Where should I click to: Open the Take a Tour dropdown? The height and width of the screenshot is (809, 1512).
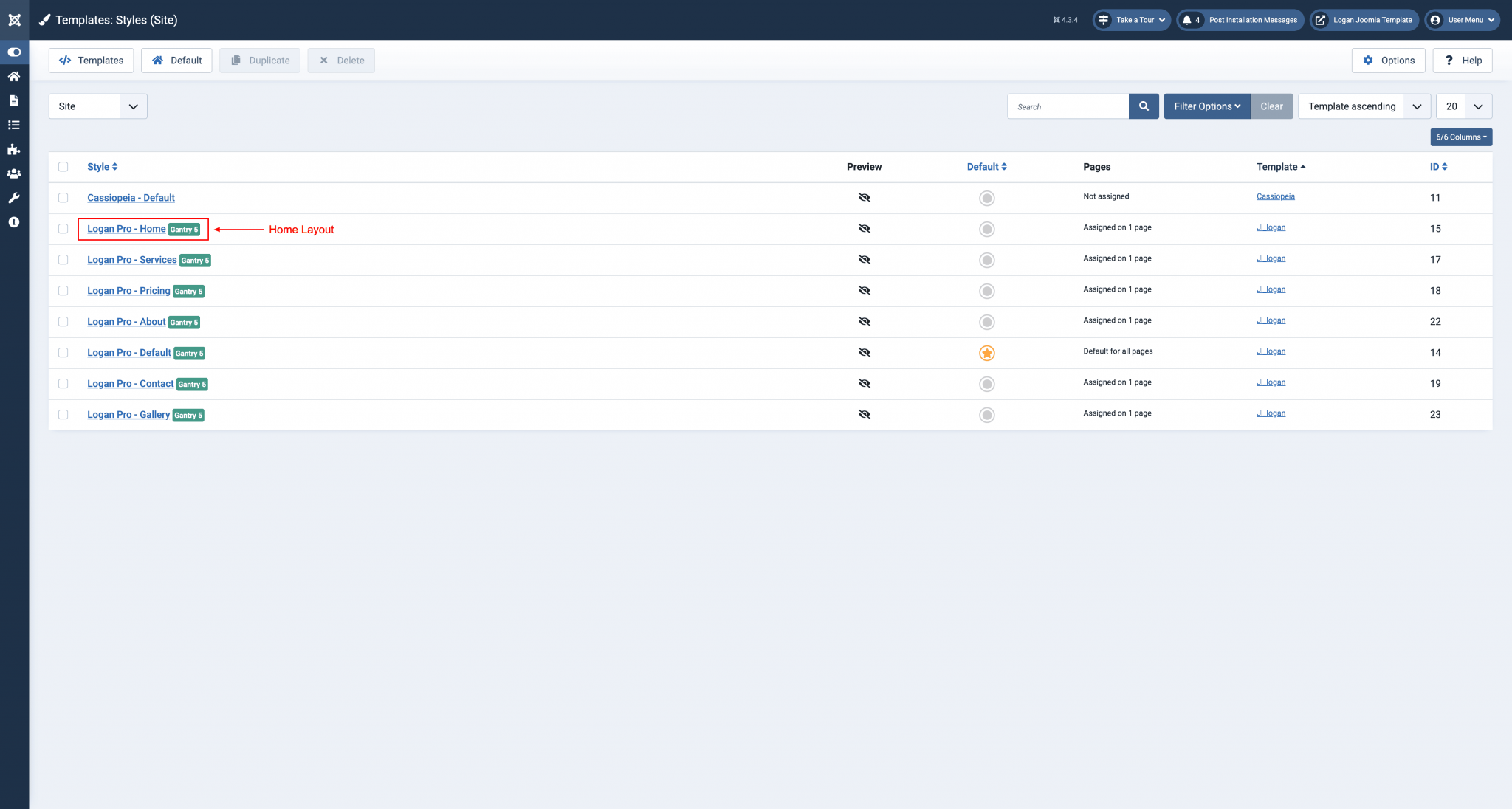1131,20
